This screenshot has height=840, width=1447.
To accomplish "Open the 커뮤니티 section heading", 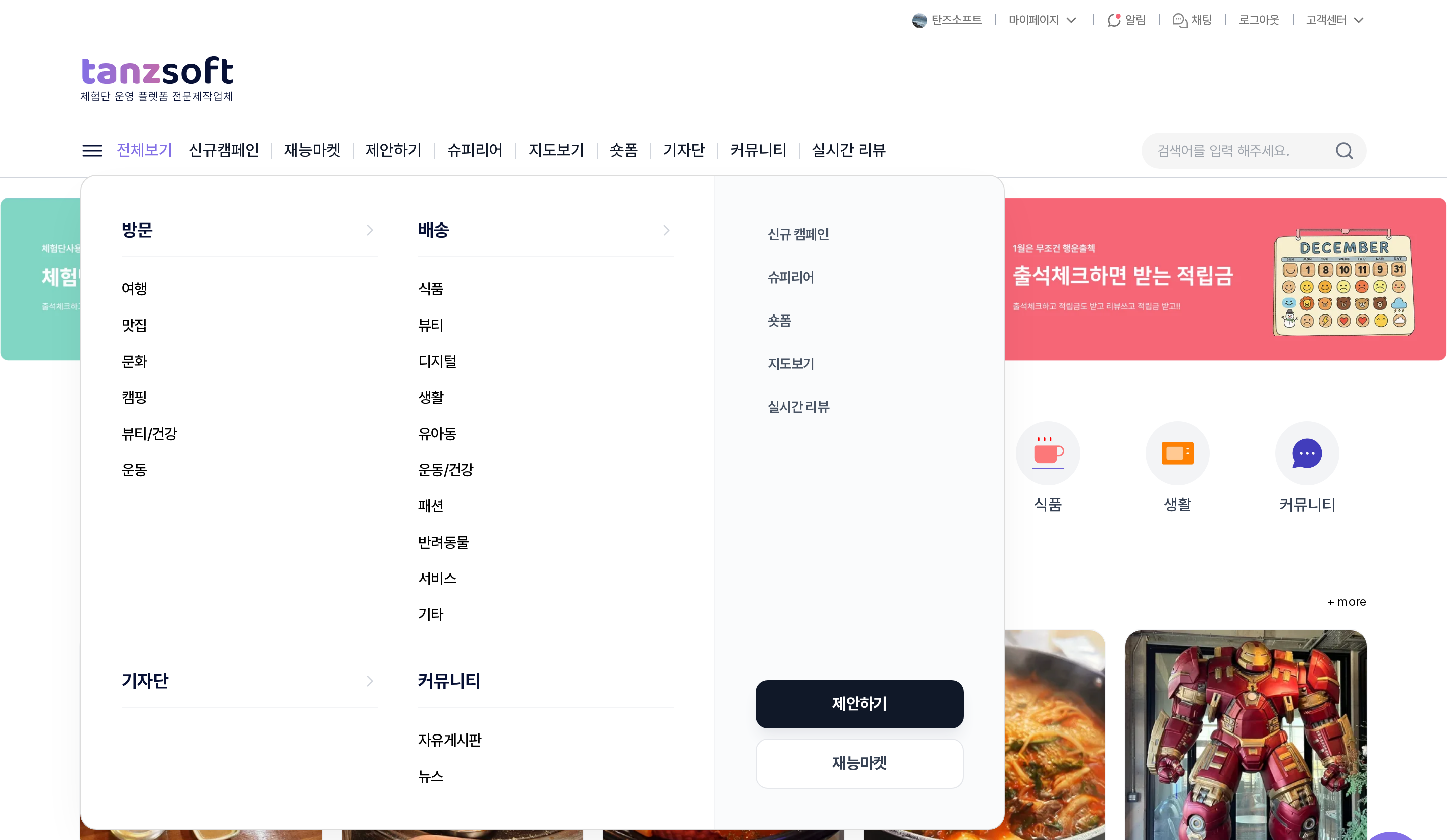I will click(449, 681).
